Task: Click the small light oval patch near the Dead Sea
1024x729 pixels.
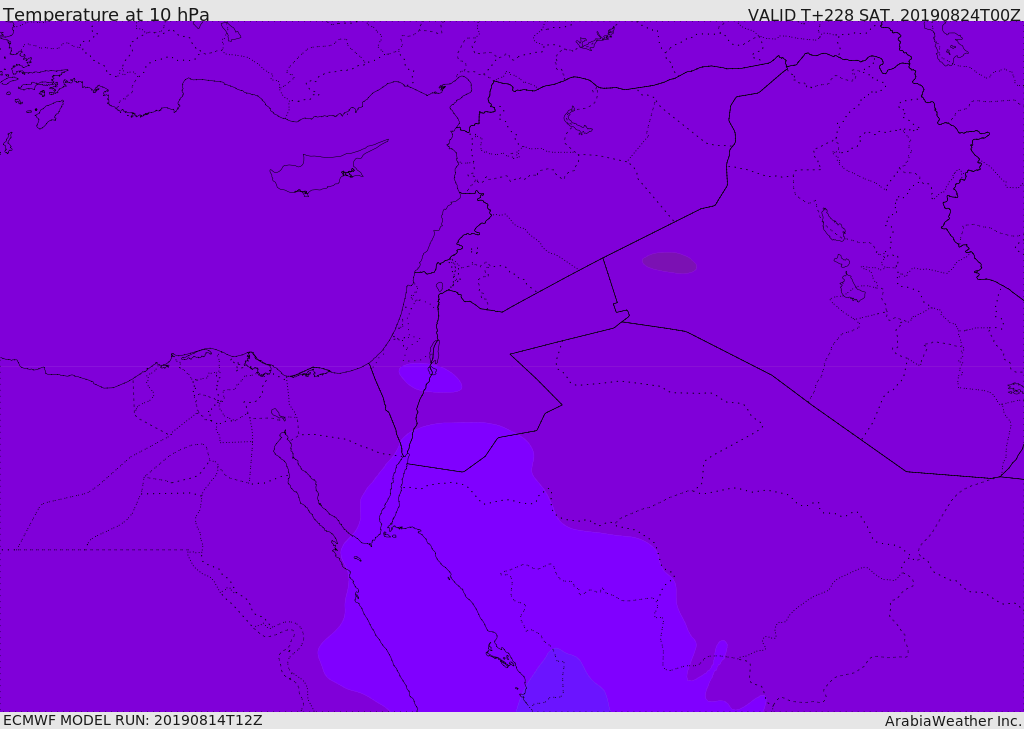Action: pyautogui.click(x=430, y=378)
